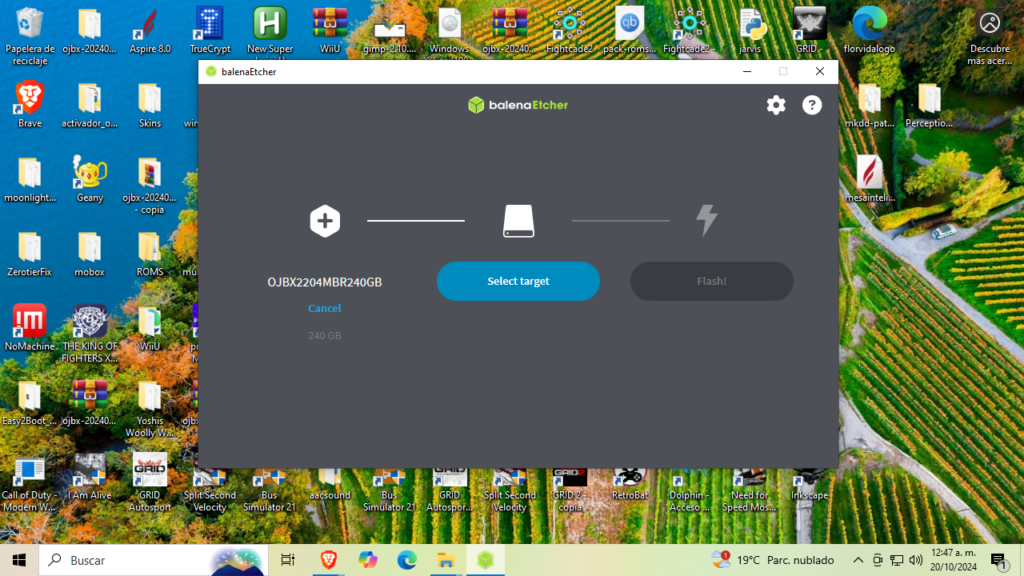Open the weather widget showing 19°C
1024x576 pixels.
773,560
